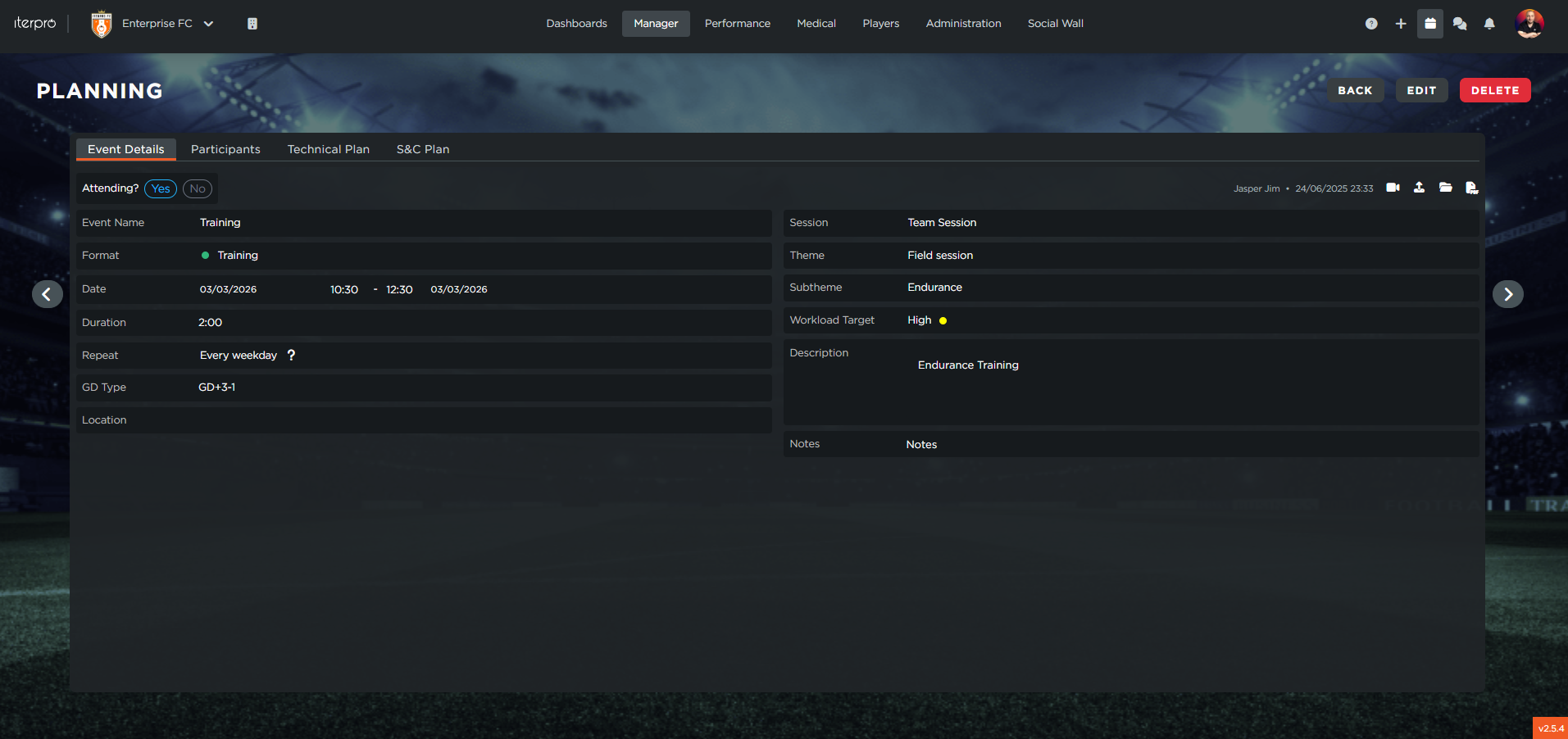The width and height of the screenshot is (1568, 739).
Task: Export the event as PDF
Action: [1471, 188]
